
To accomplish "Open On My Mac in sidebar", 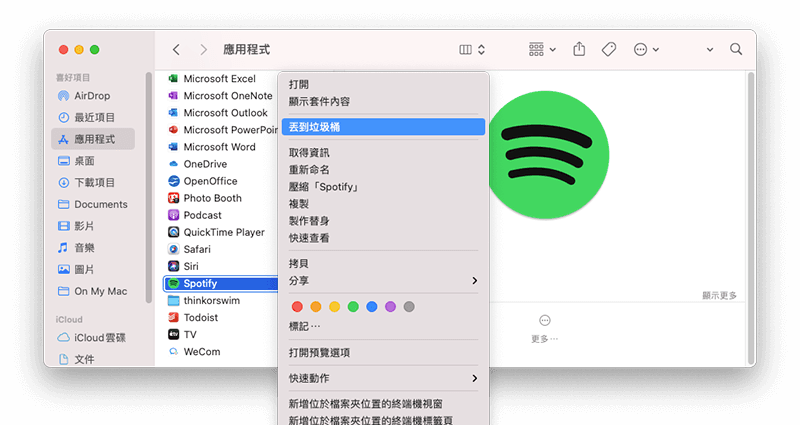I will coord(93,291).
